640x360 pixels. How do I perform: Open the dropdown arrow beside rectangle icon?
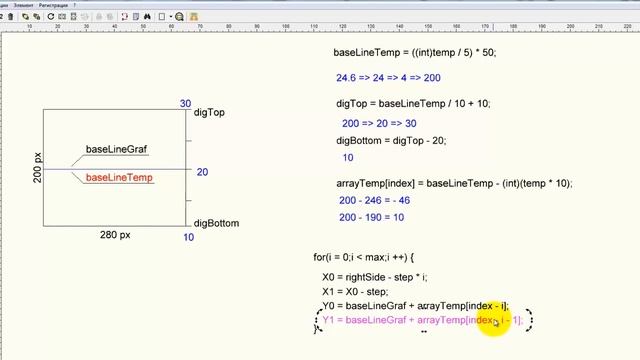point(171,17)
